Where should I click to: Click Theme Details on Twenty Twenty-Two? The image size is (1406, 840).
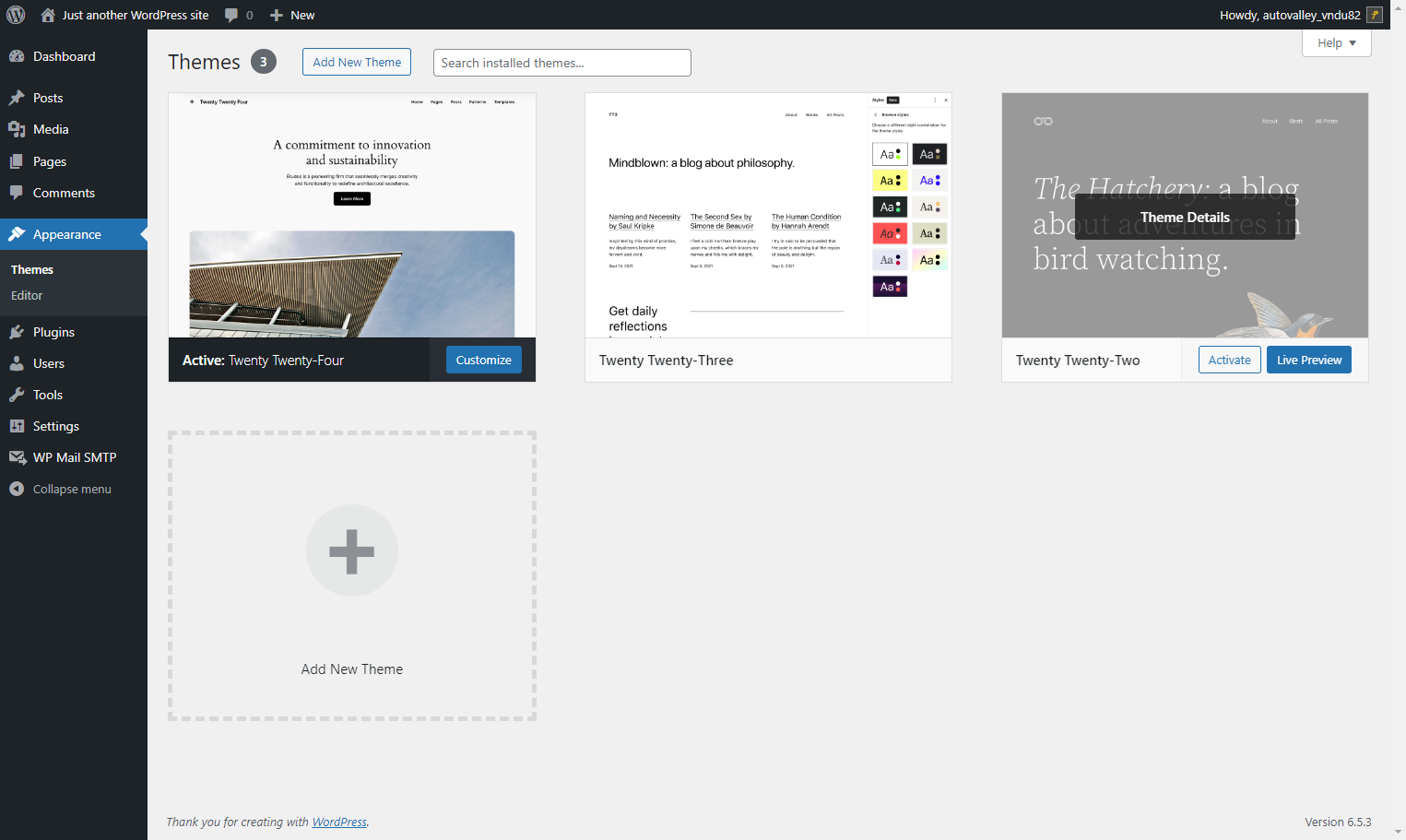click(1185, 217)
